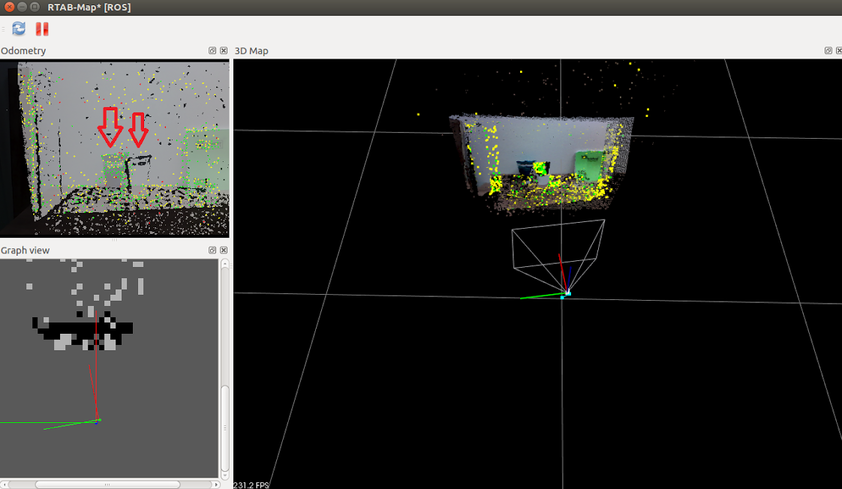
Task: Select the Odometry panel title bar
Action: (100, 51)
